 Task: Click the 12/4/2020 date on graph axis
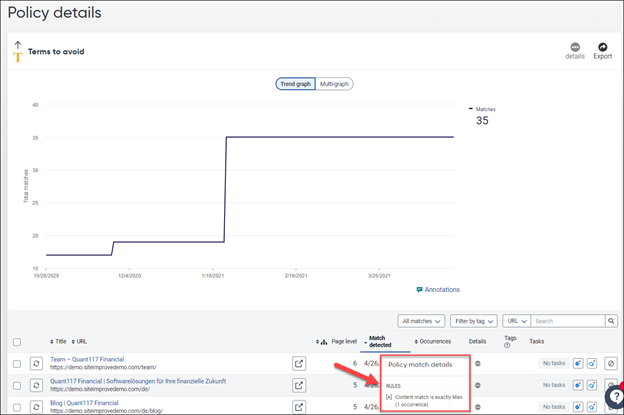coord(129,276)
